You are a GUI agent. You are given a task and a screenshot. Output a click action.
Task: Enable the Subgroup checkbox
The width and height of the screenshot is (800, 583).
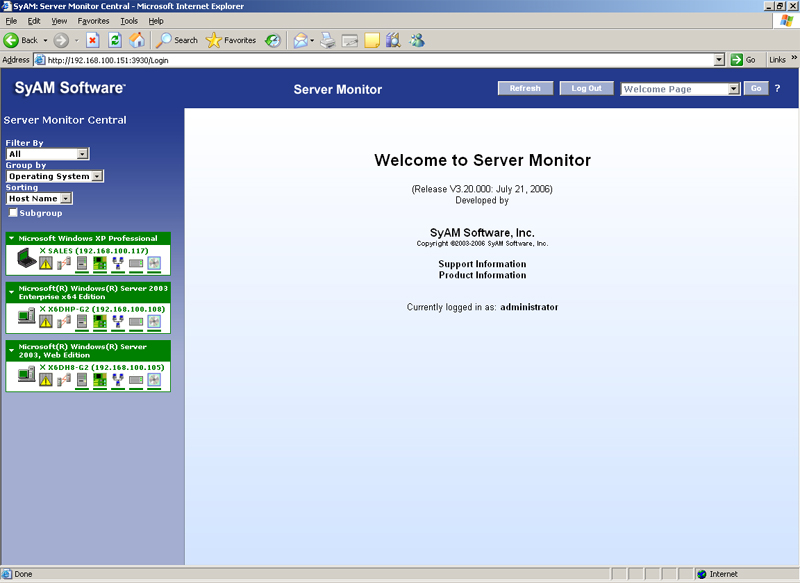[x=13, y=213]
